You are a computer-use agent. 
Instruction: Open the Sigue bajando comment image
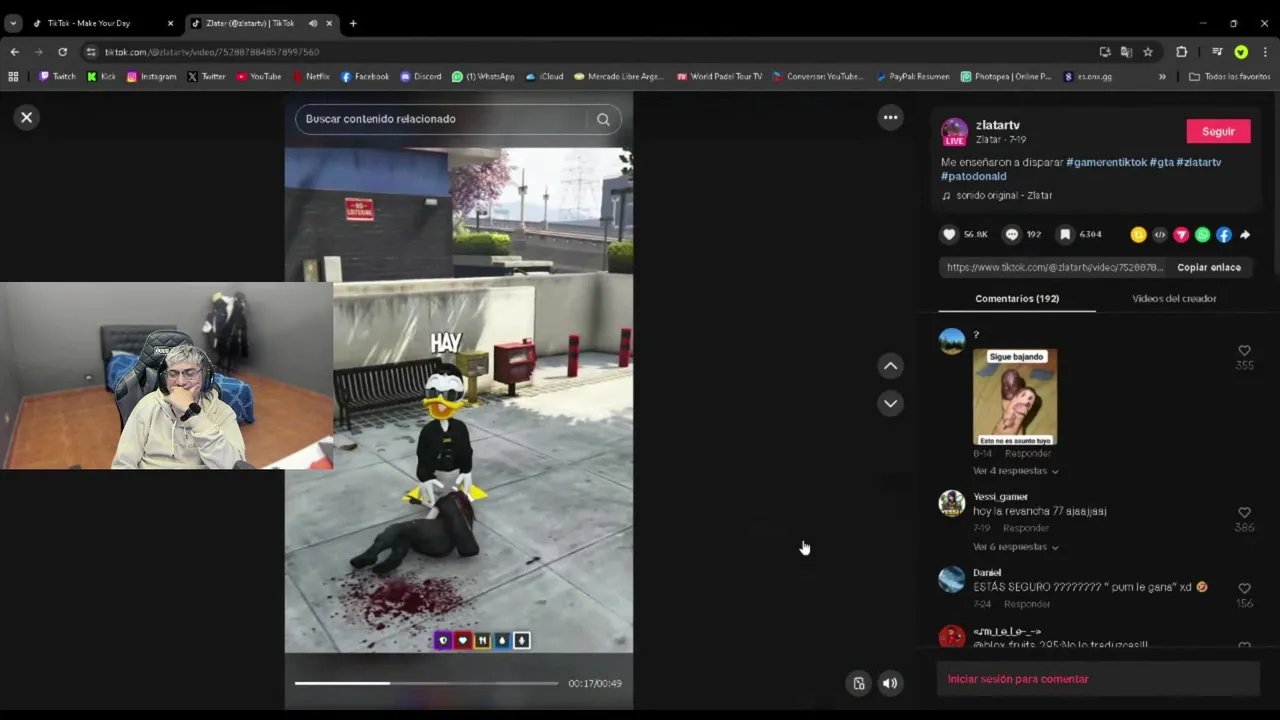click(x=1015, y=397)
